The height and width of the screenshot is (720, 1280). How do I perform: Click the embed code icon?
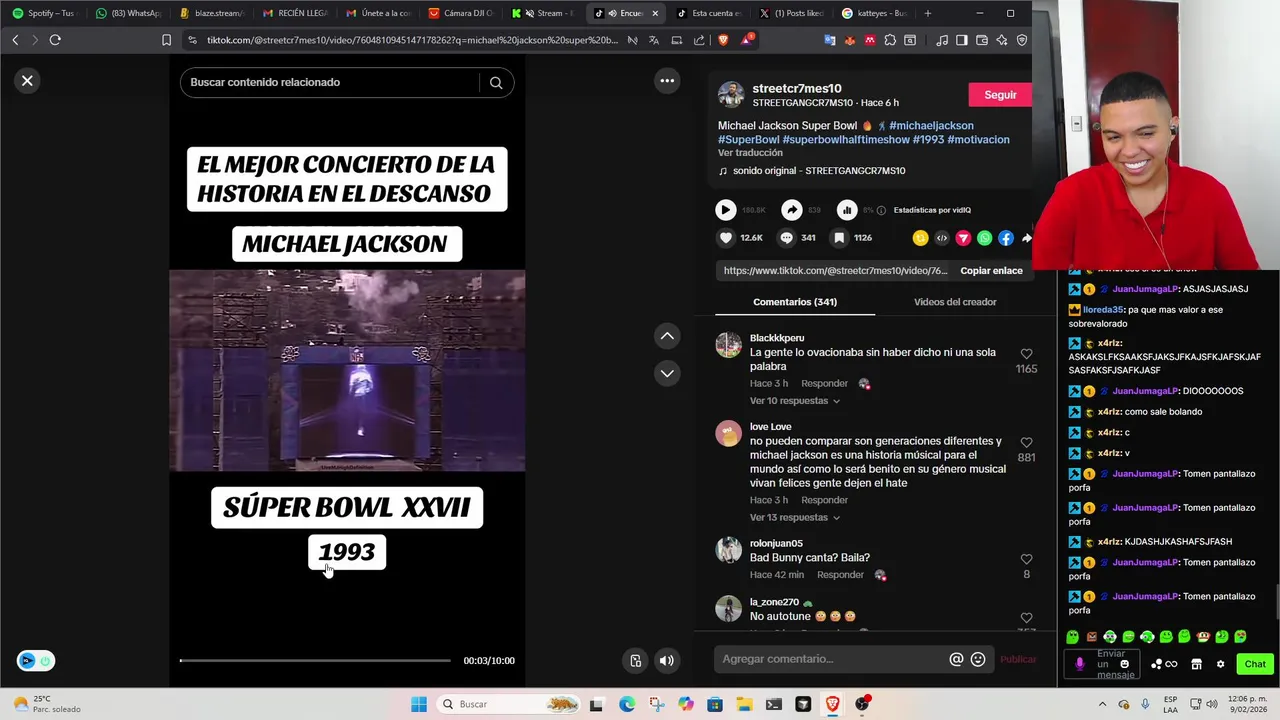tap(942, 238)
